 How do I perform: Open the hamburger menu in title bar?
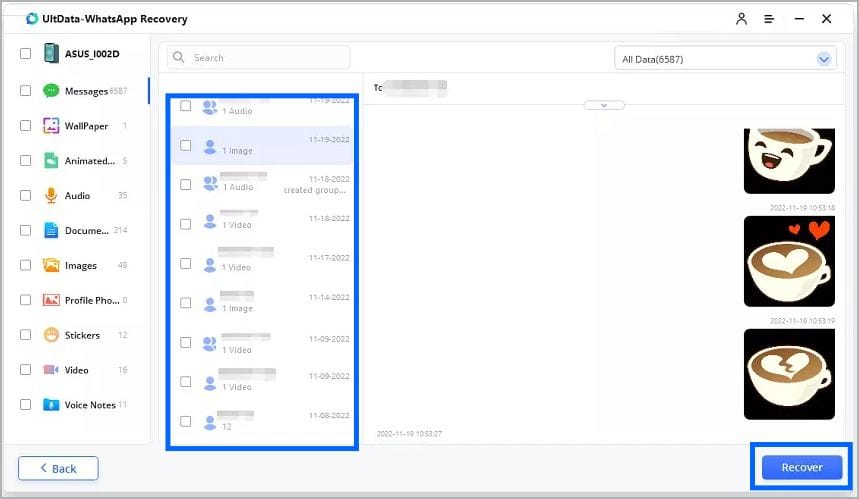pos(769,19)
